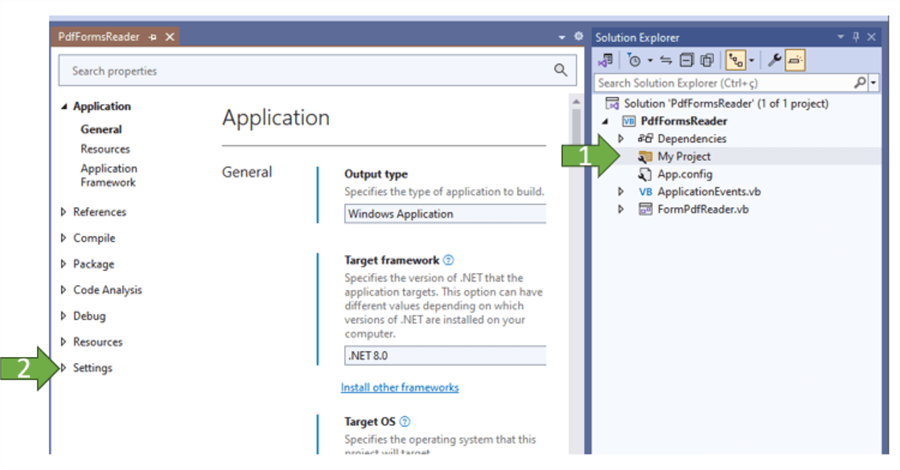The width and height of the screenshot is (900, 470).
Task: Click the Solution Explorer search magnifier icon
Action: point(860,83)
